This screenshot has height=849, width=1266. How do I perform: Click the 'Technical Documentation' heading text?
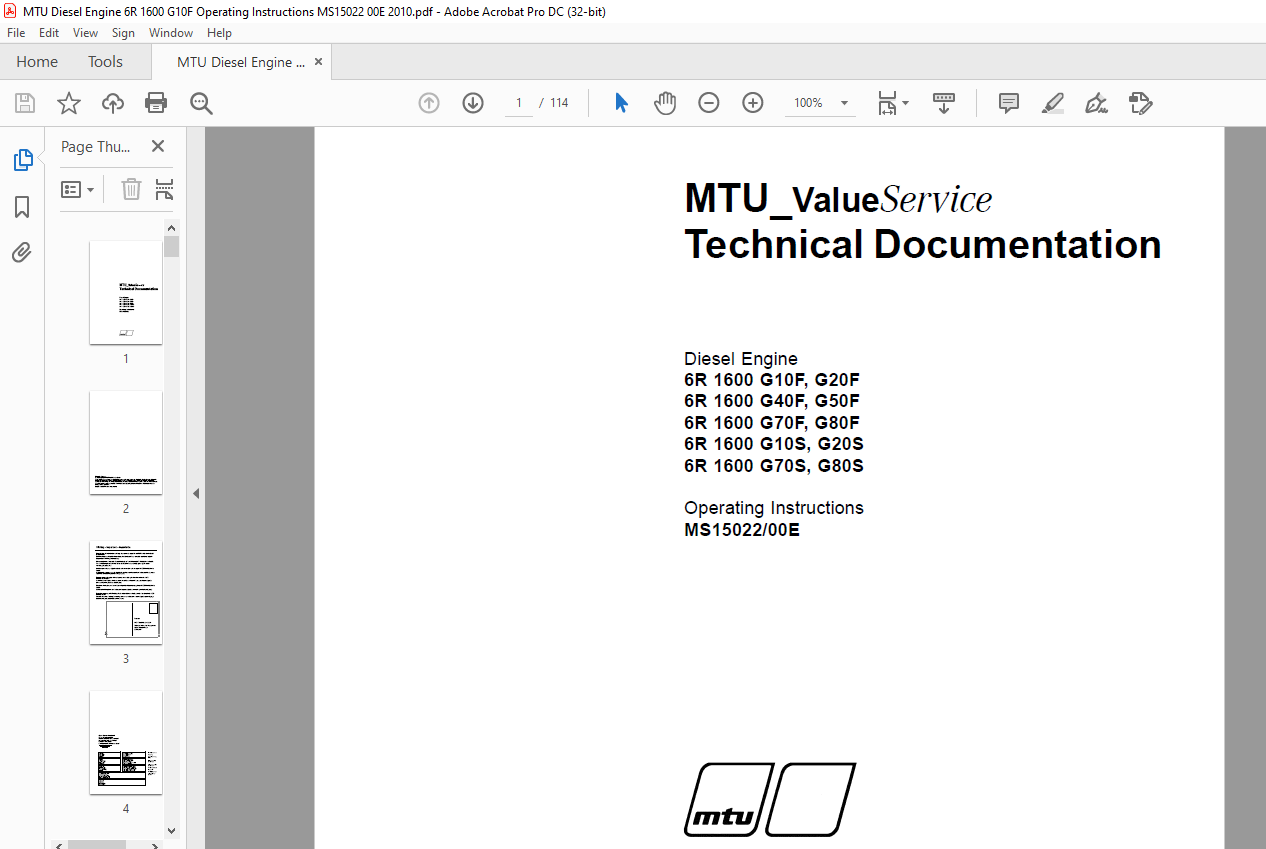click(x=922, y=245)
